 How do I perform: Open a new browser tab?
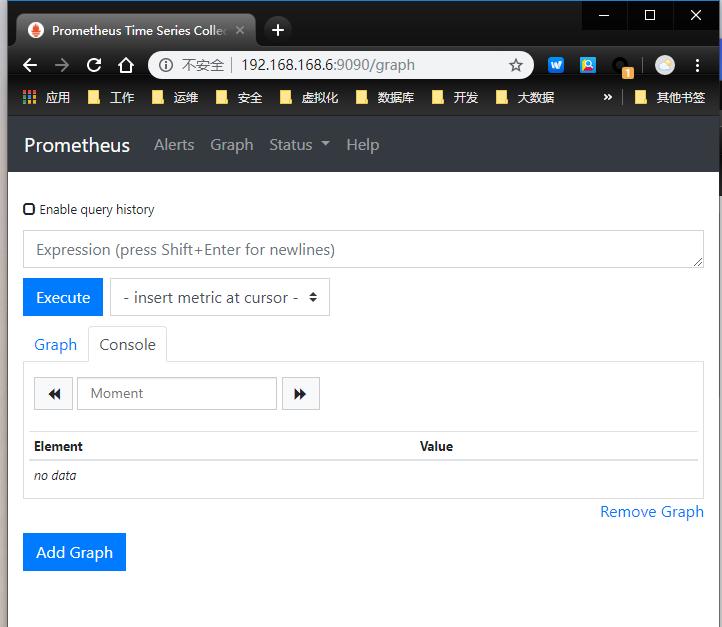tap(278, 30)
